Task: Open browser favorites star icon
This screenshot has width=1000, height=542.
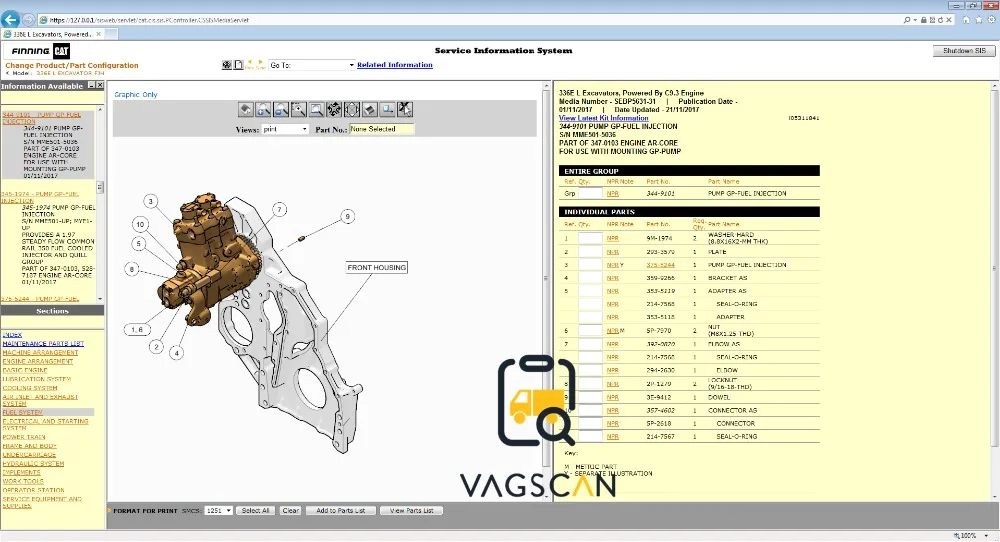Action: coord(979,20)
